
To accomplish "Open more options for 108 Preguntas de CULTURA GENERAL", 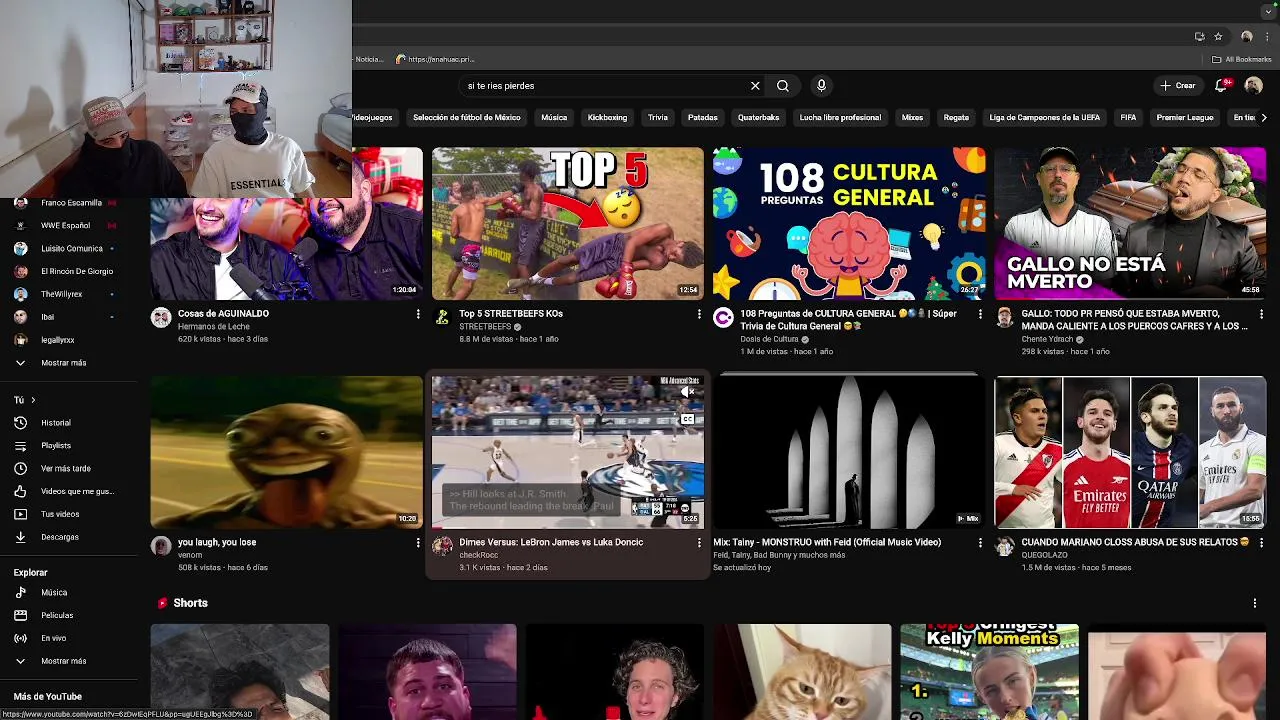I will point(980,314).
